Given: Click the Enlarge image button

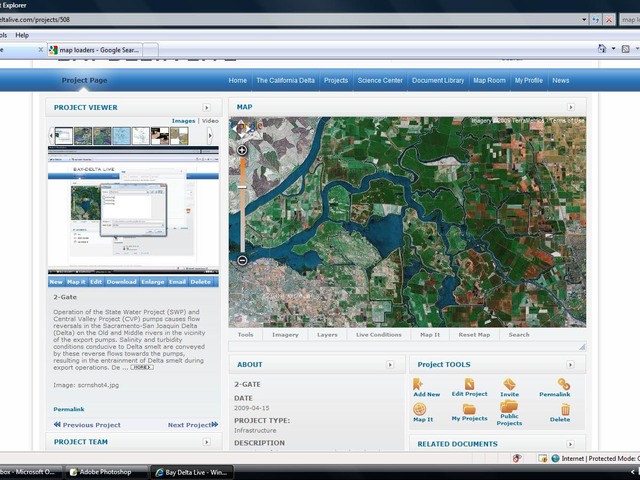Looking at the screenshot, I should 153,282.
